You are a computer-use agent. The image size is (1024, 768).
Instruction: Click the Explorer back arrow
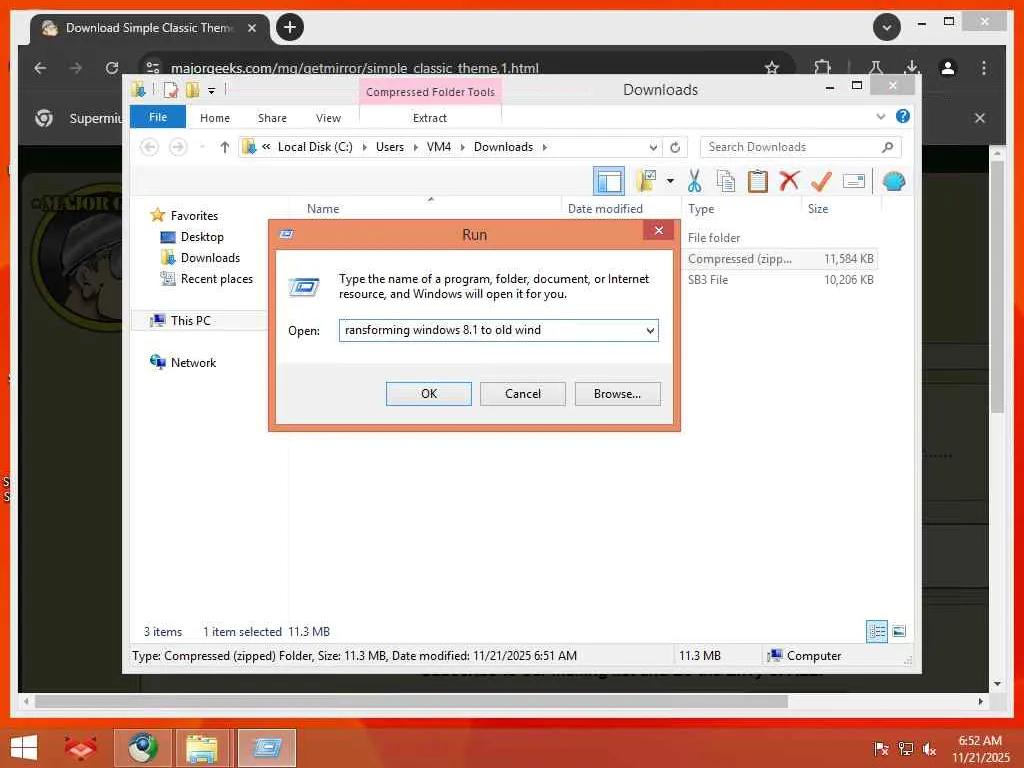point(150,147)
